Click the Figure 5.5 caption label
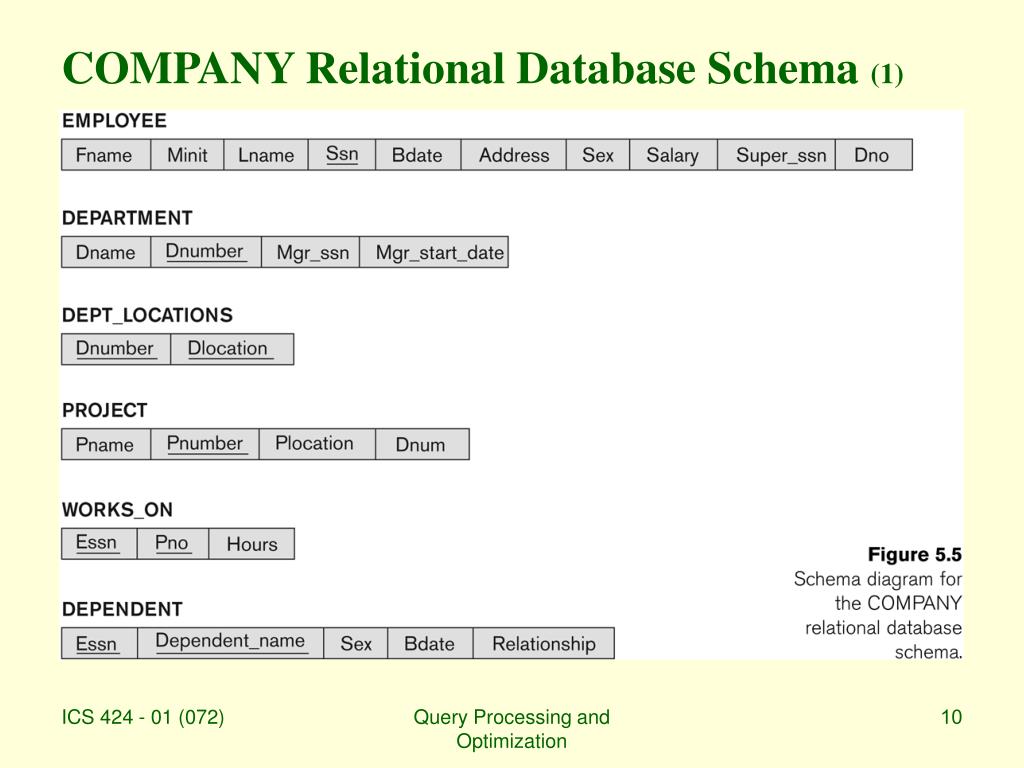1024x768 pixels. click(x=914, y=554)
